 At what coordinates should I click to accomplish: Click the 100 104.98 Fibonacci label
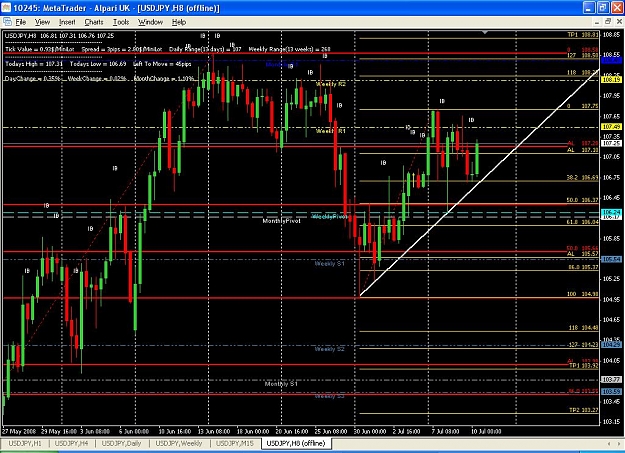pos(582,294)
